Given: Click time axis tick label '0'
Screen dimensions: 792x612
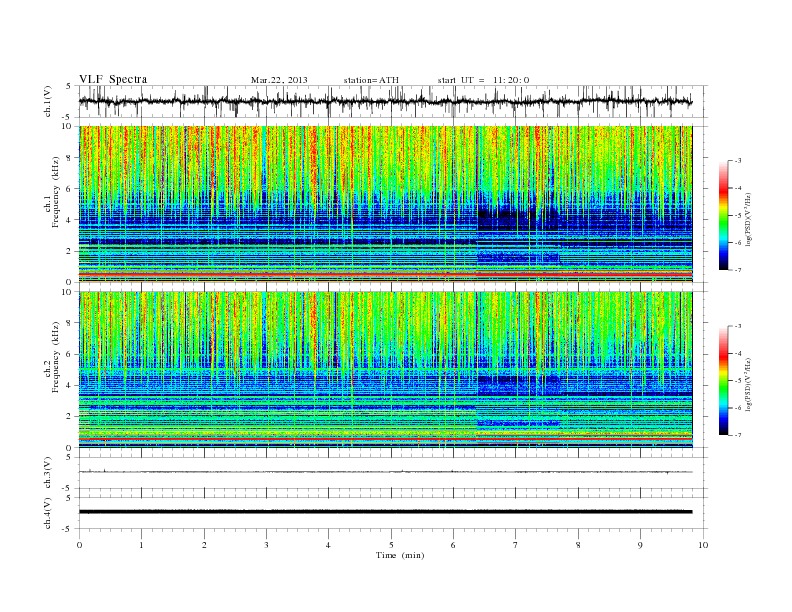Looking at the screenshot, I should point(79,545).
